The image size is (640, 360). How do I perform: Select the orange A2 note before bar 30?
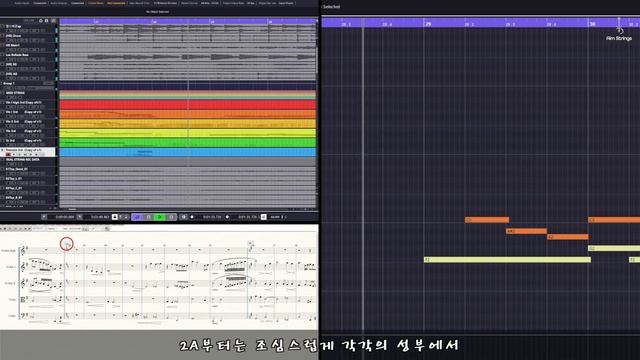coord(568,237)
